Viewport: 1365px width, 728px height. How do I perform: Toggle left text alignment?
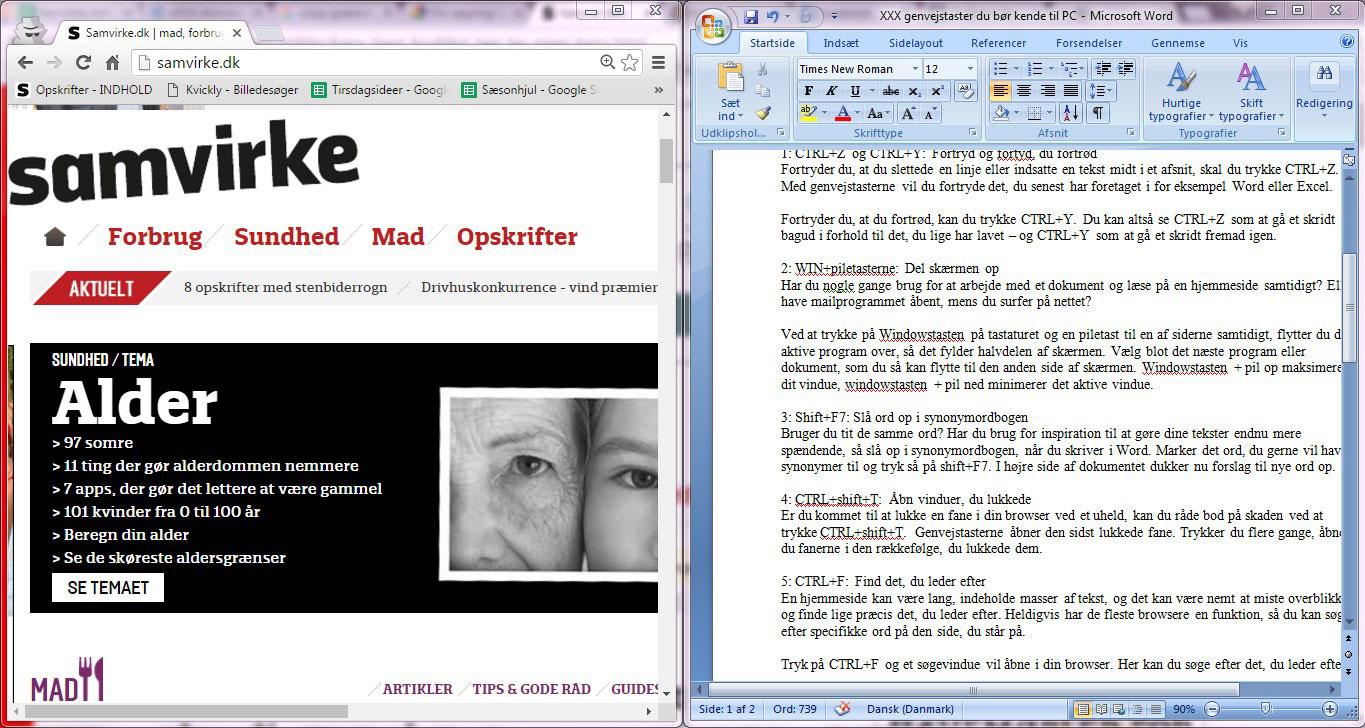pos(1001,91)
